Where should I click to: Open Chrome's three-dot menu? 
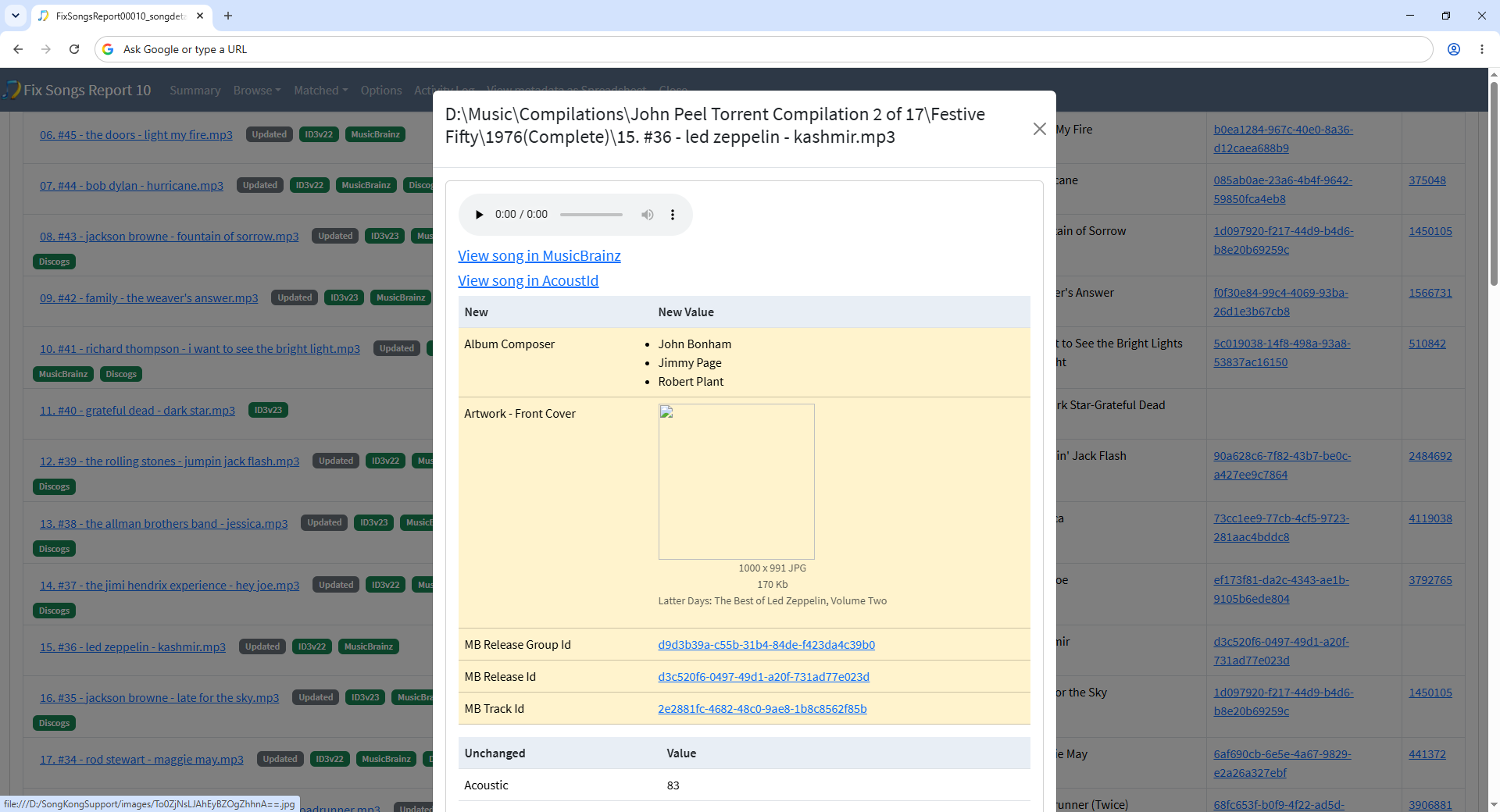(1482, 49)
